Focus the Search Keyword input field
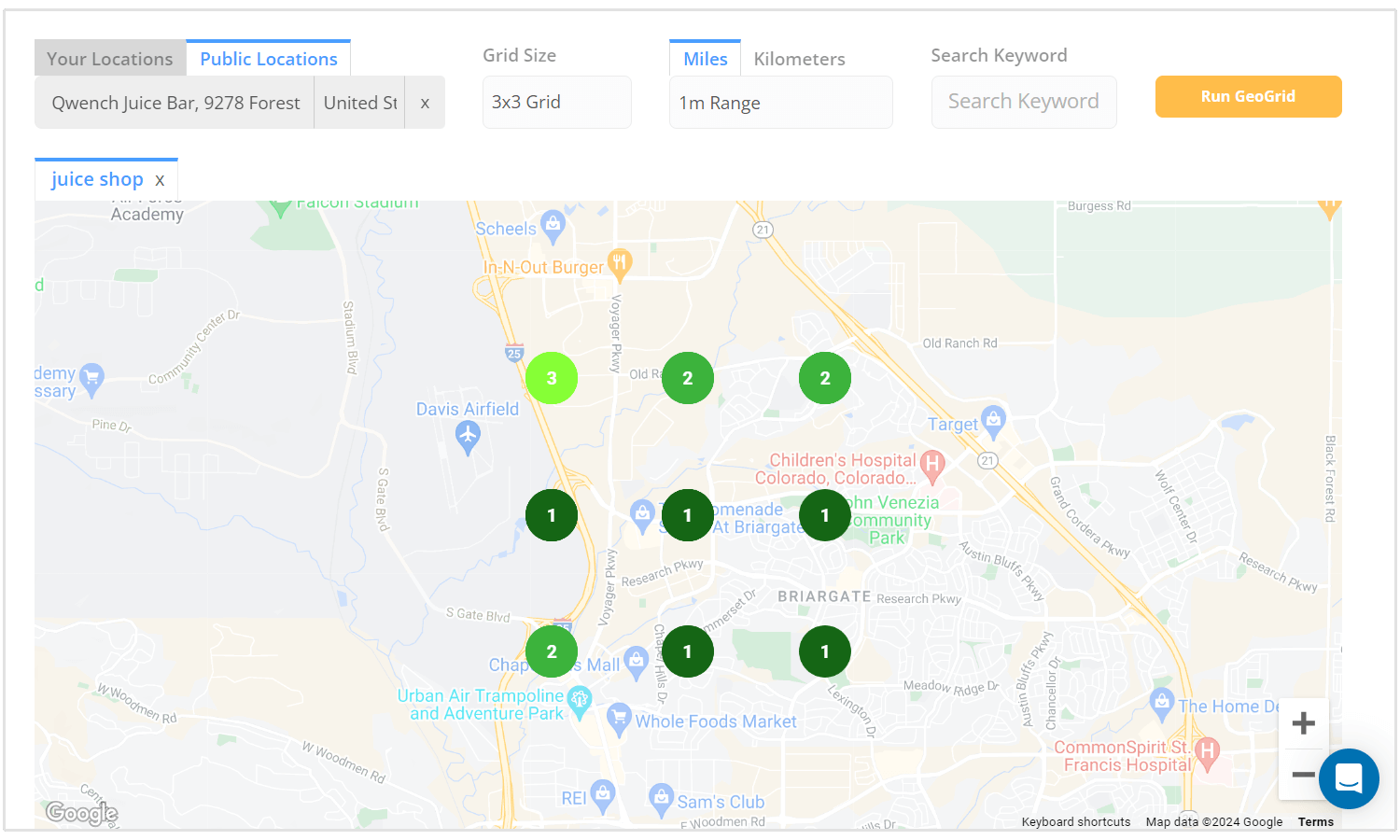 point(1023,102)
